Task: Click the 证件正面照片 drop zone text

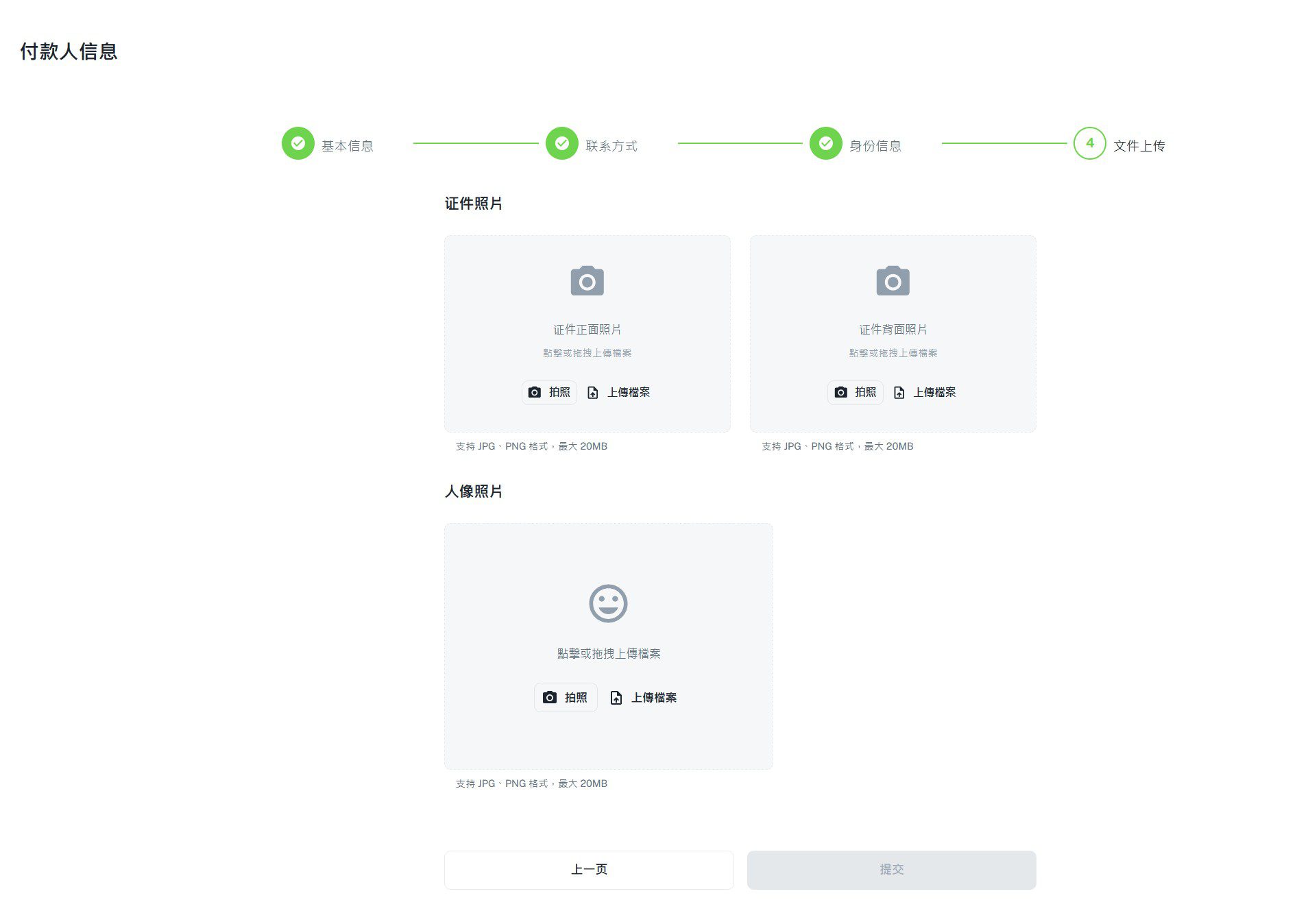Action: tap(587, 330)
